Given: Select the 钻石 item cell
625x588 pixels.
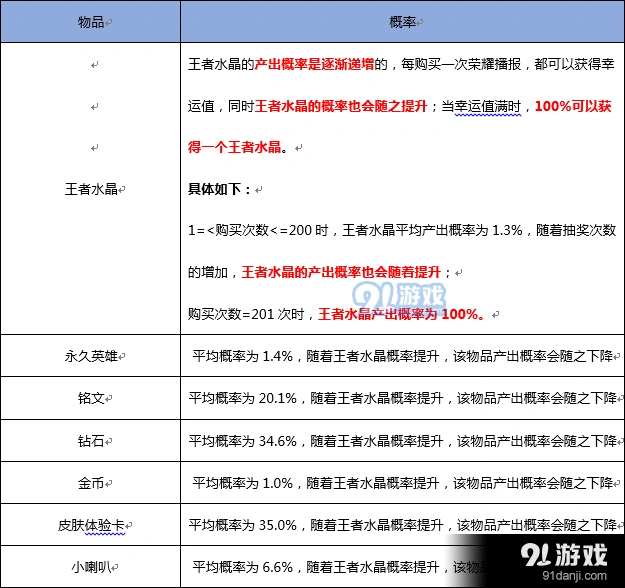Looking at the screenshot, I should tap(90, 441).
